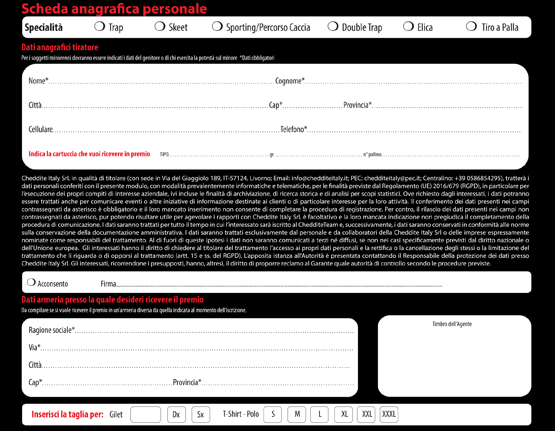Click the cartridge gr field
The image size is (555, 431).
(x=318, y=155)
